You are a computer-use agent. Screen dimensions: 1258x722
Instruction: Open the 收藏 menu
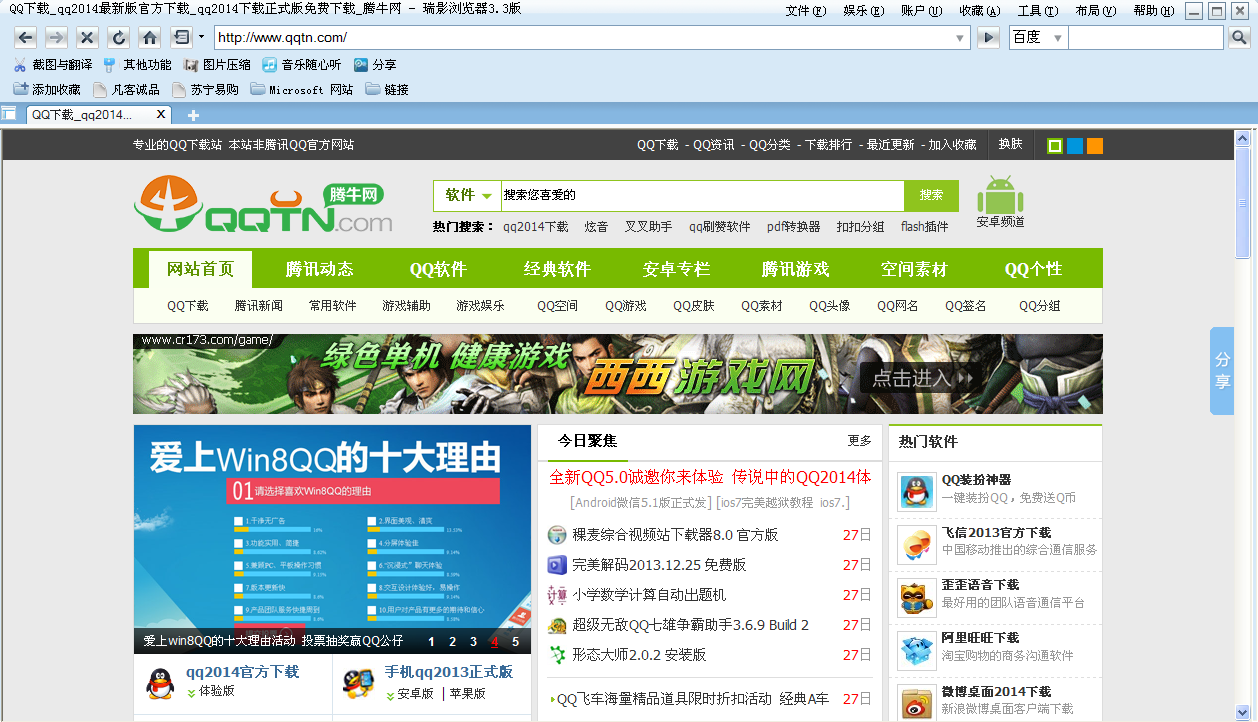[x=980, y=11]
